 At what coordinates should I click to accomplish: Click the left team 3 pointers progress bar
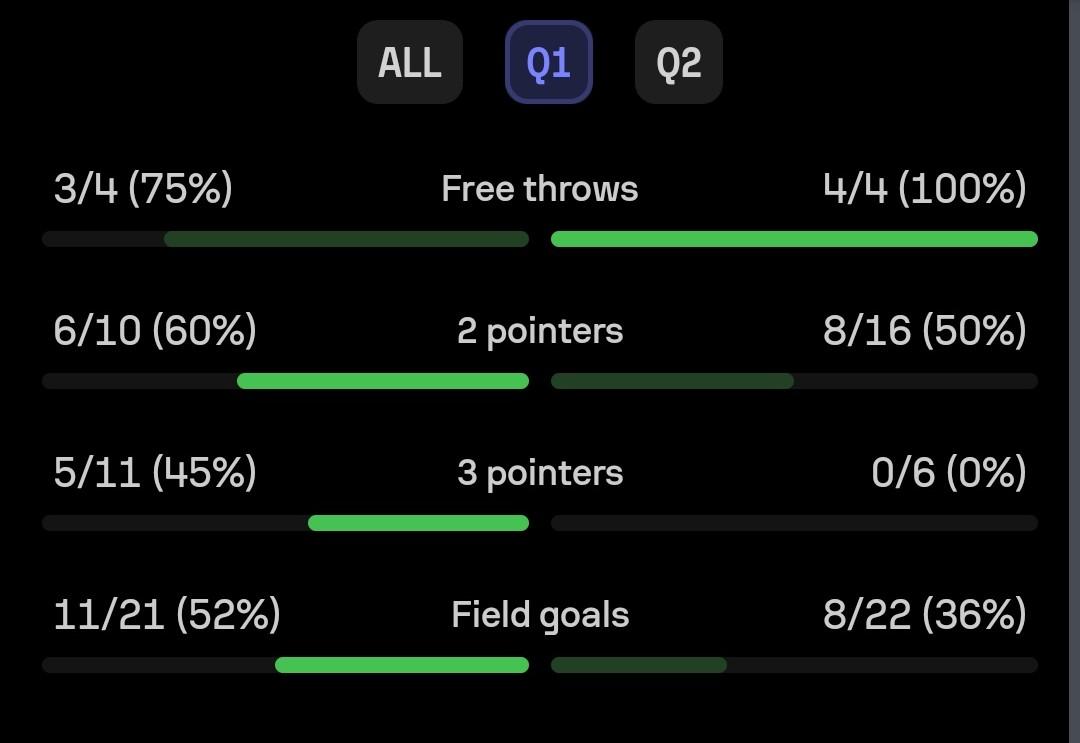[285, 523]
